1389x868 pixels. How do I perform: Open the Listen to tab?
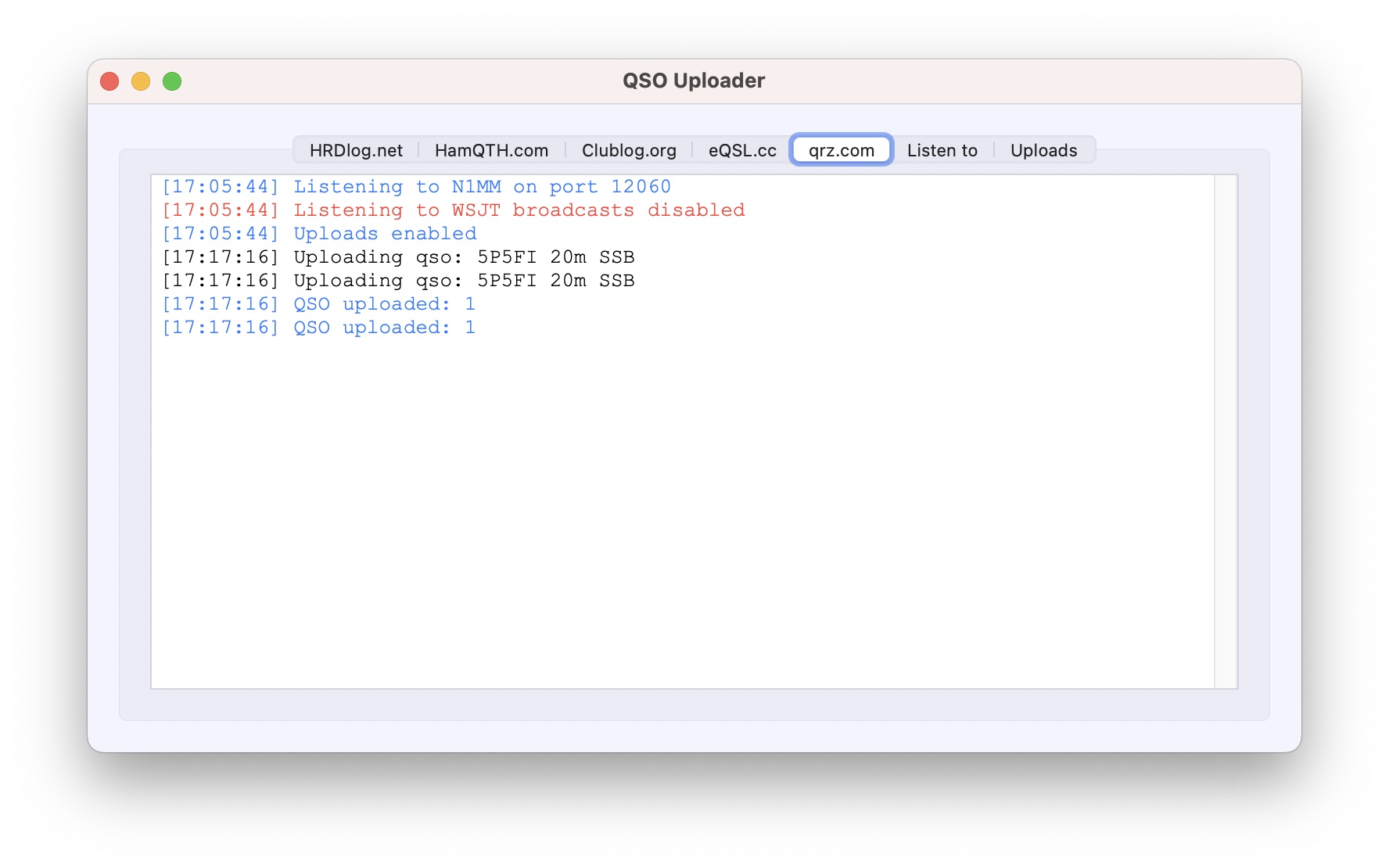coord(942,150)
